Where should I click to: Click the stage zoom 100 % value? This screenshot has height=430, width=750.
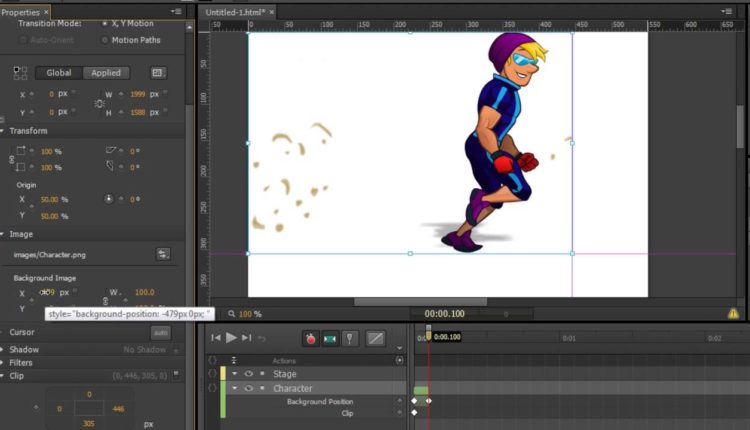[250, 314]
